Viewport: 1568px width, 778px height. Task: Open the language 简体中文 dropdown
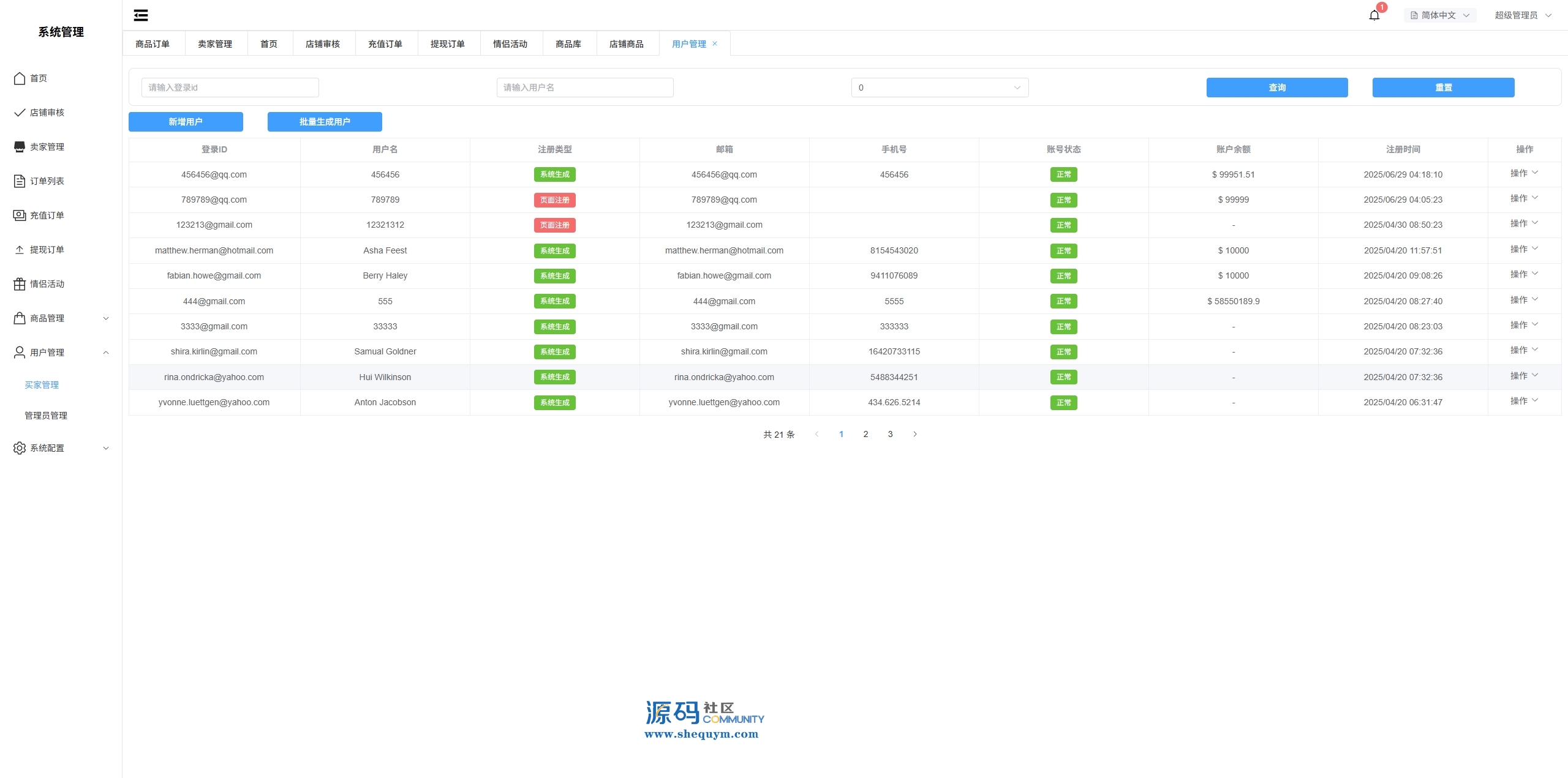[x=1439, y=15]
